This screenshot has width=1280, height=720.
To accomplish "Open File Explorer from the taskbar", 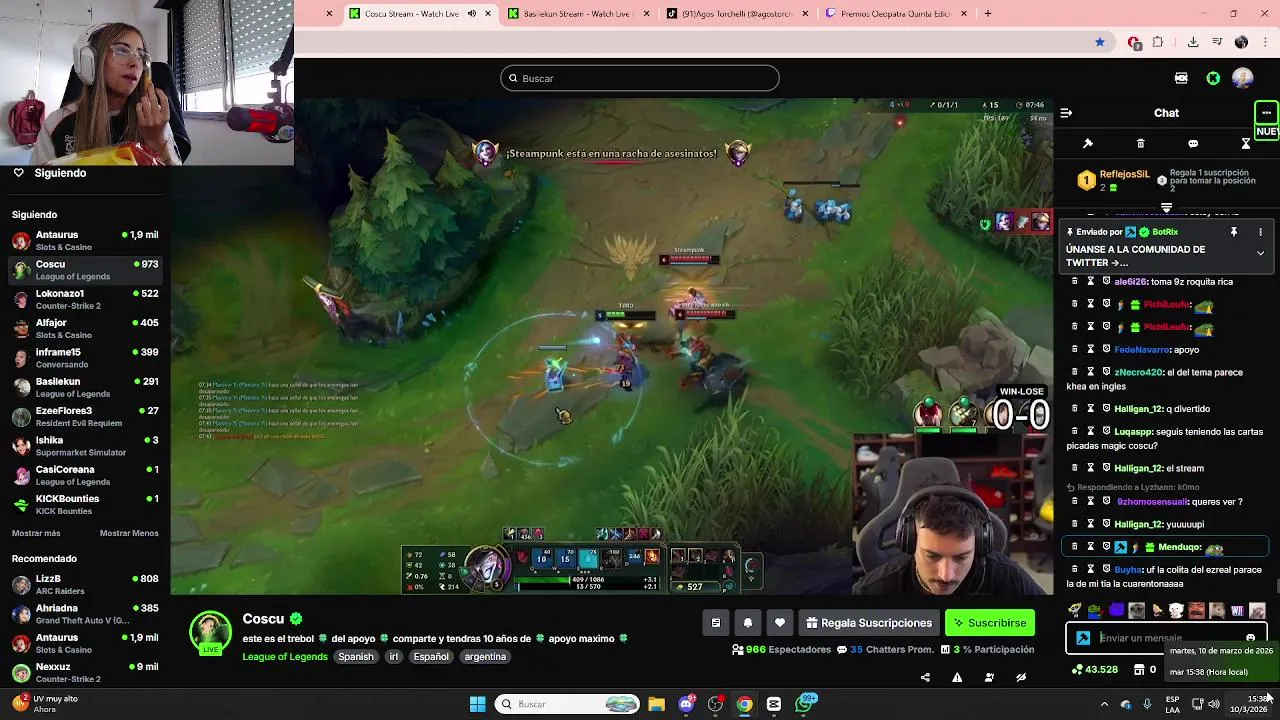I will pyautogui.click(x=656, y=704).
